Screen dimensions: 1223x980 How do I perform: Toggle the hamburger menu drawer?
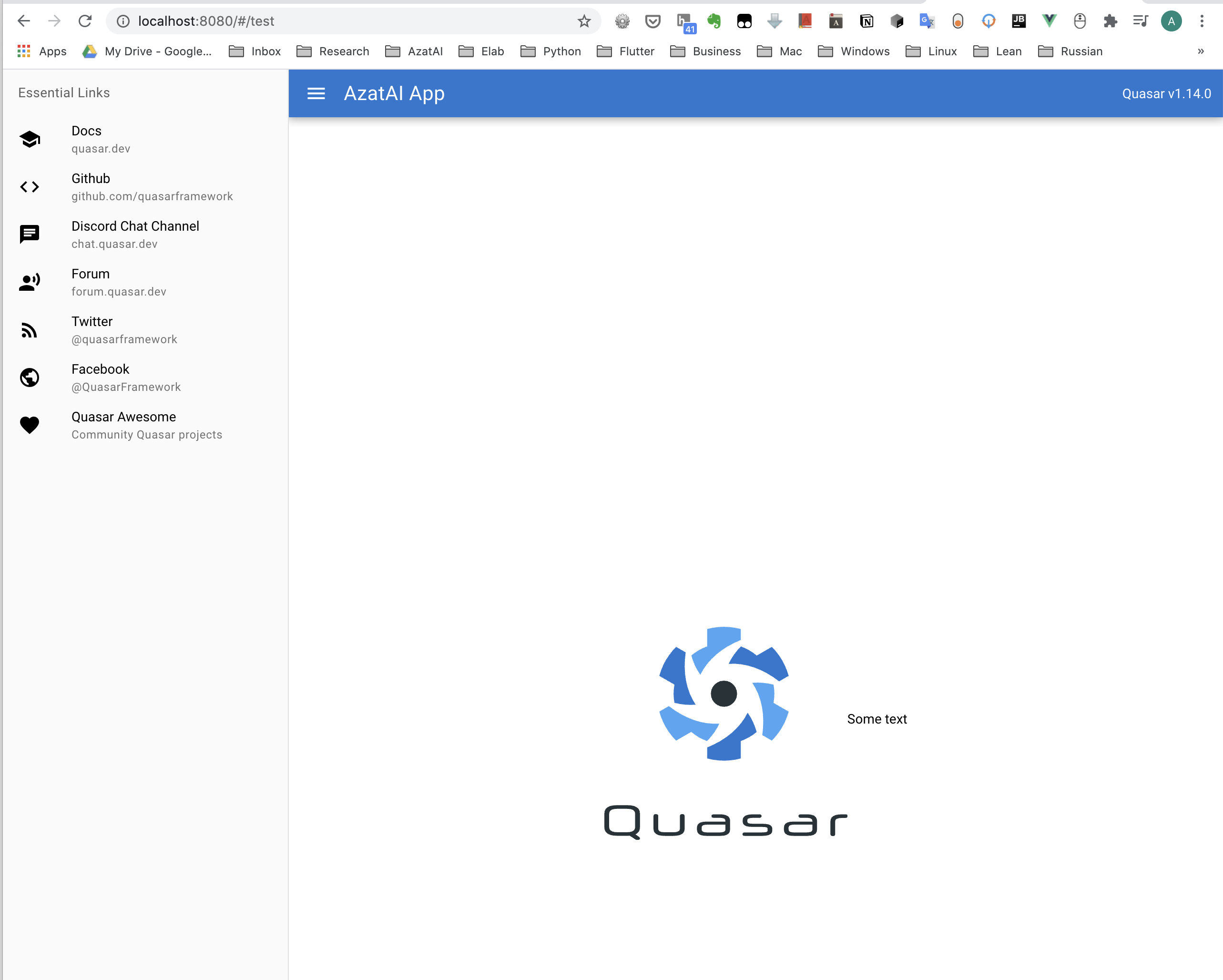coord(316,93)
